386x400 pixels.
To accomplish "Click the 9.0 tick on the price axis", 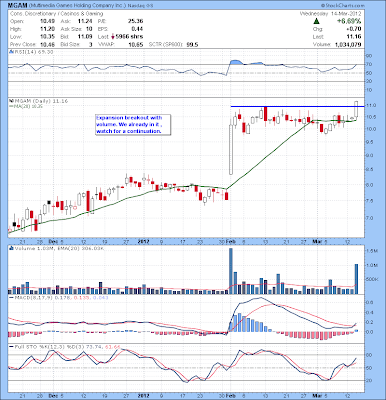I will tap(370, 156).
